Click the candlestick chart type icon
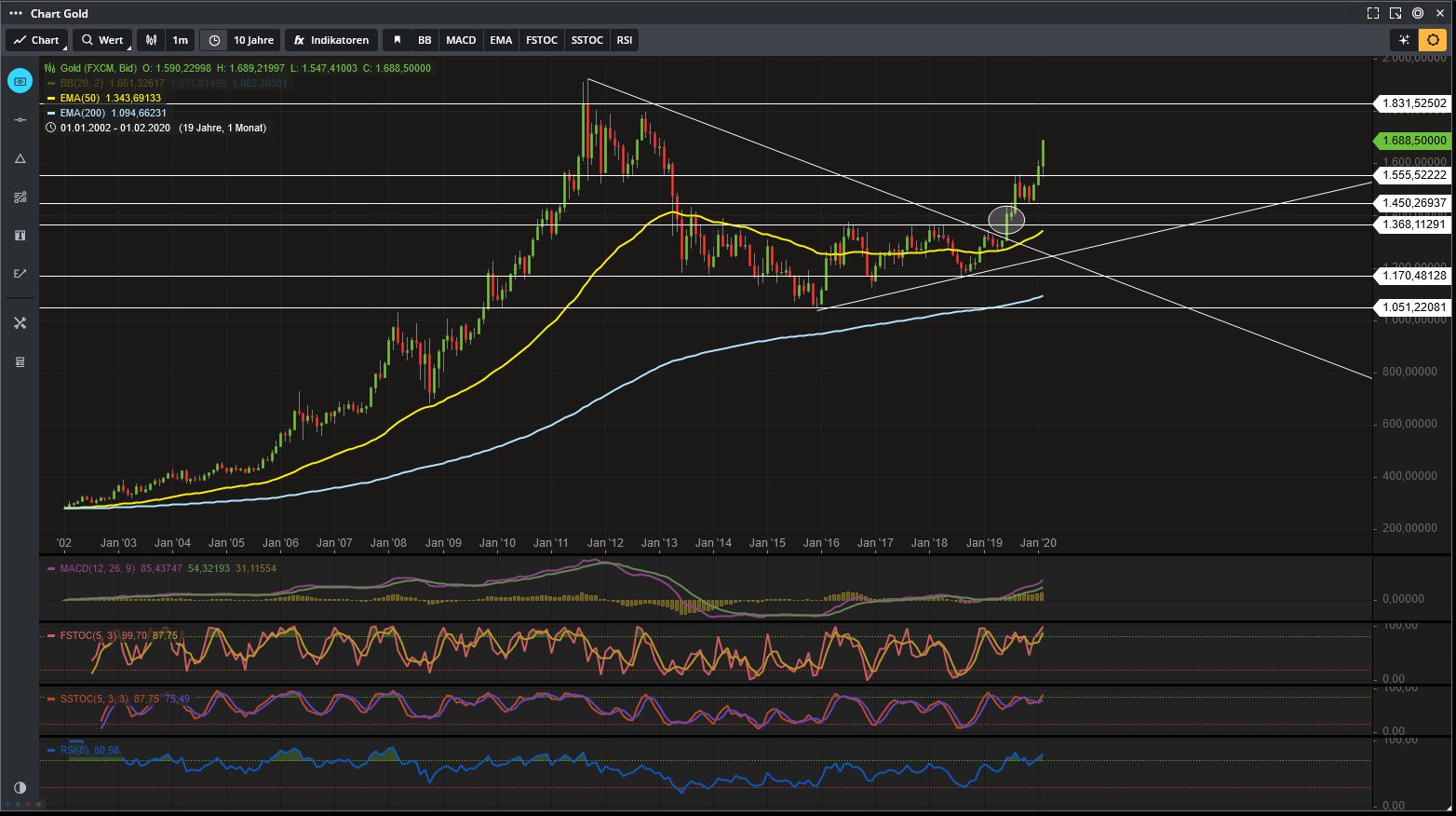Viewport: 1456px width, 816px height. 151,40
